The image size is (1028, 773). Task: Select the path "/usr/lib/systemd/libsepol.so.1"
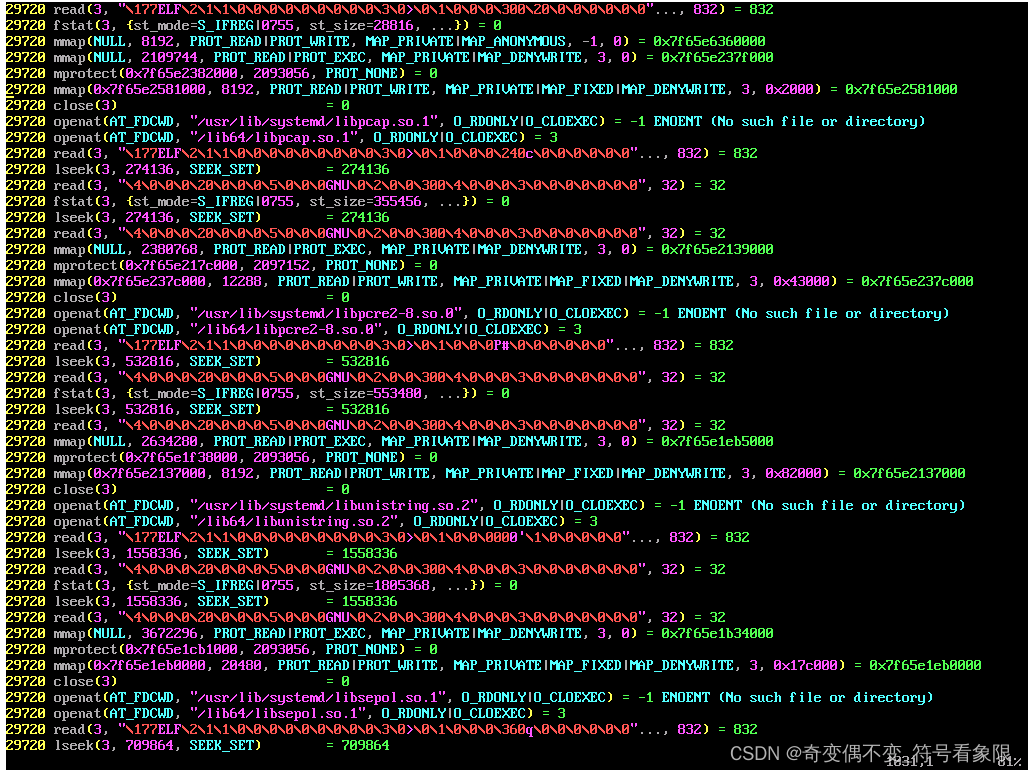click(x=318, y=698)
